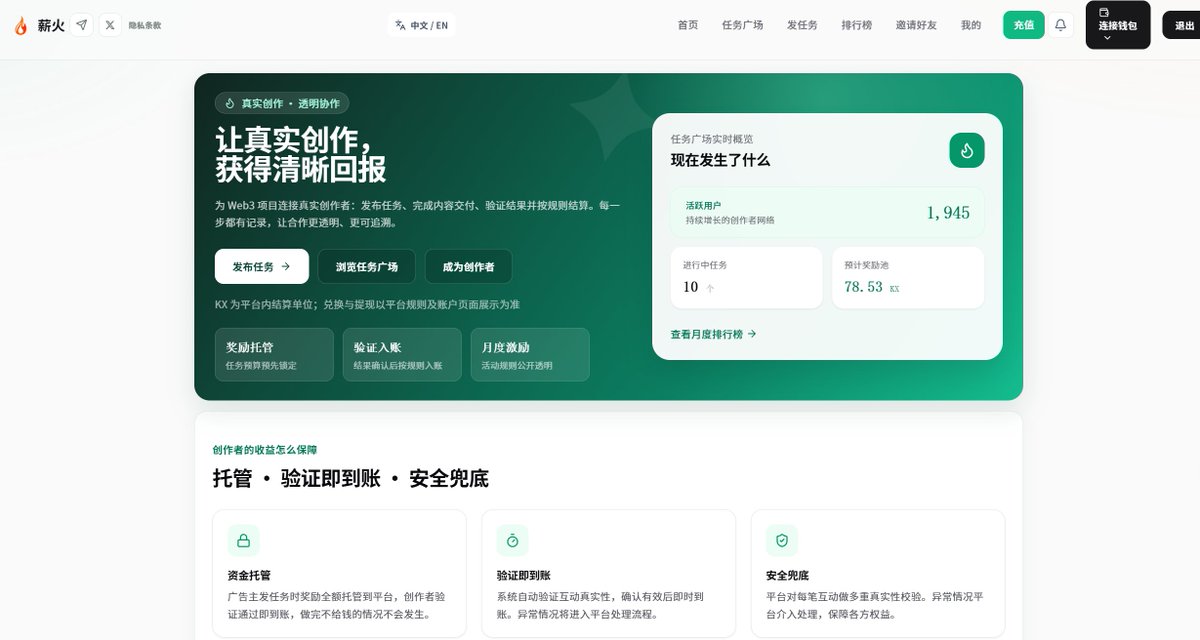Open 排行榜 navigation item
Screen dimensions: 1200x640
pyautogui.click(x=857, y=25)
